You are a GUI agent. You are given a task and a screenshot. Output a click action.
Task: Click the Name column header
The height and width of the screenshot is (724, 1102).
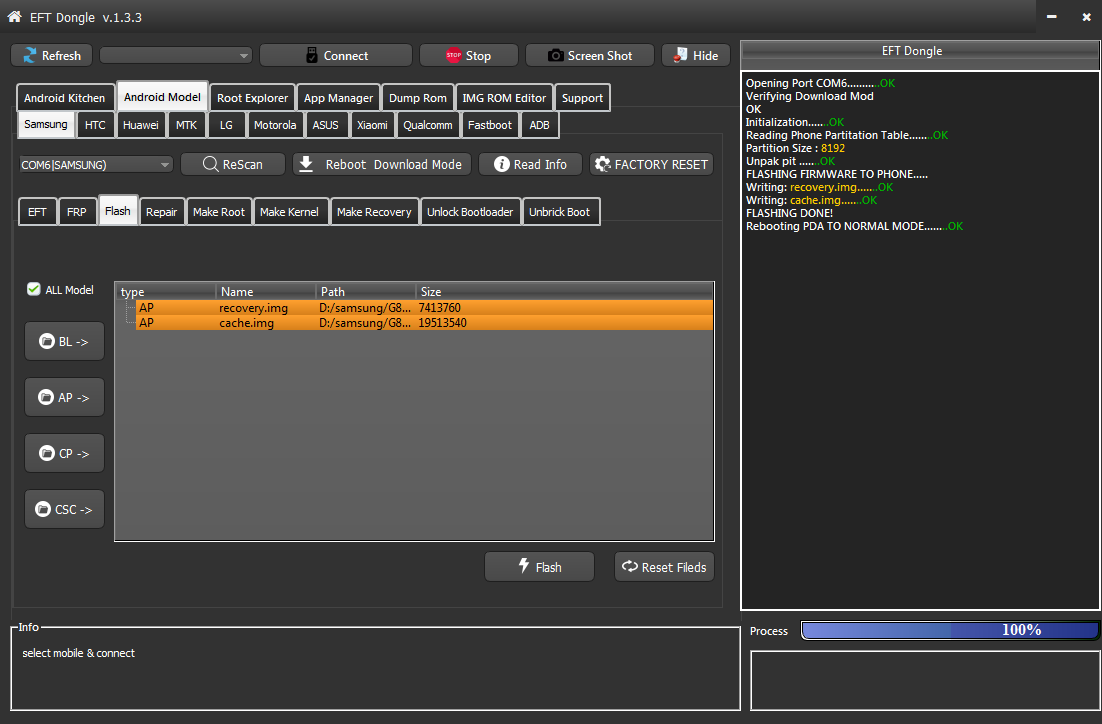pos(266,291)
